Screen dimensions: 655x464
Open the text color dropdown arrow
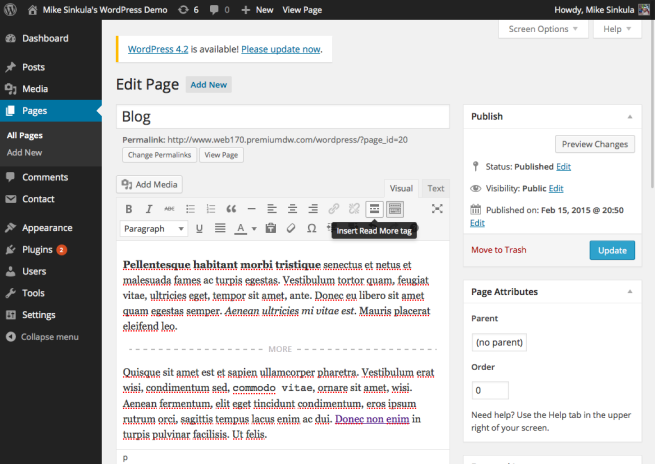(x=254, y=229)
